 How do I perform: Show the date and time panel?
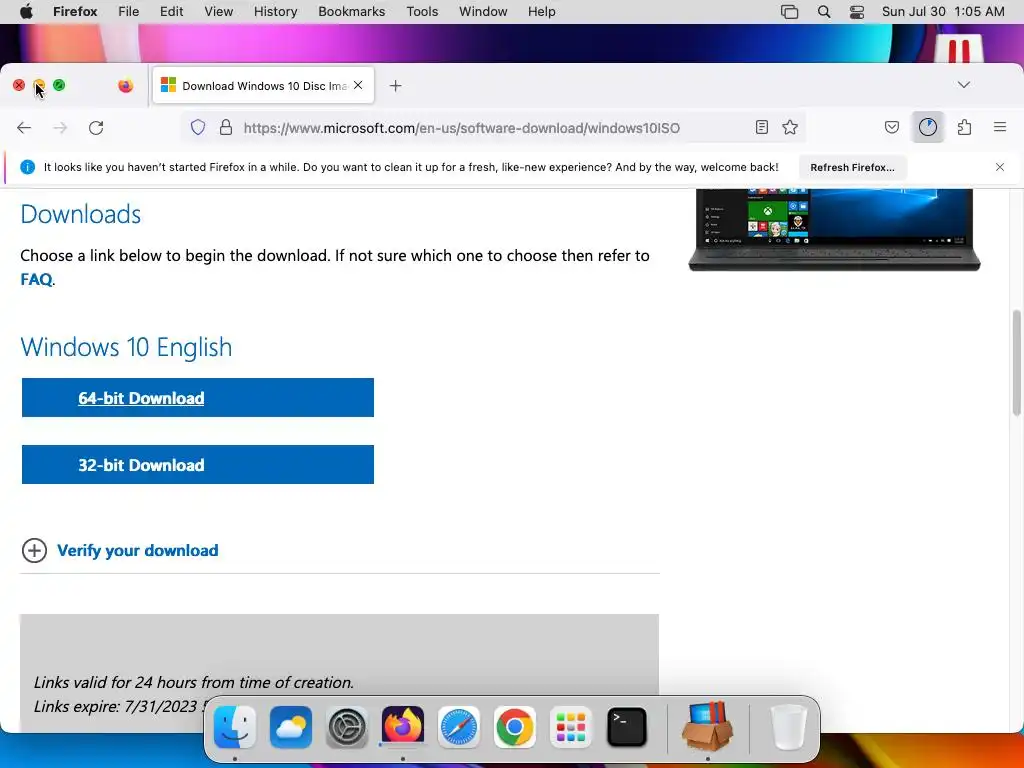click(x=943, y=12)
